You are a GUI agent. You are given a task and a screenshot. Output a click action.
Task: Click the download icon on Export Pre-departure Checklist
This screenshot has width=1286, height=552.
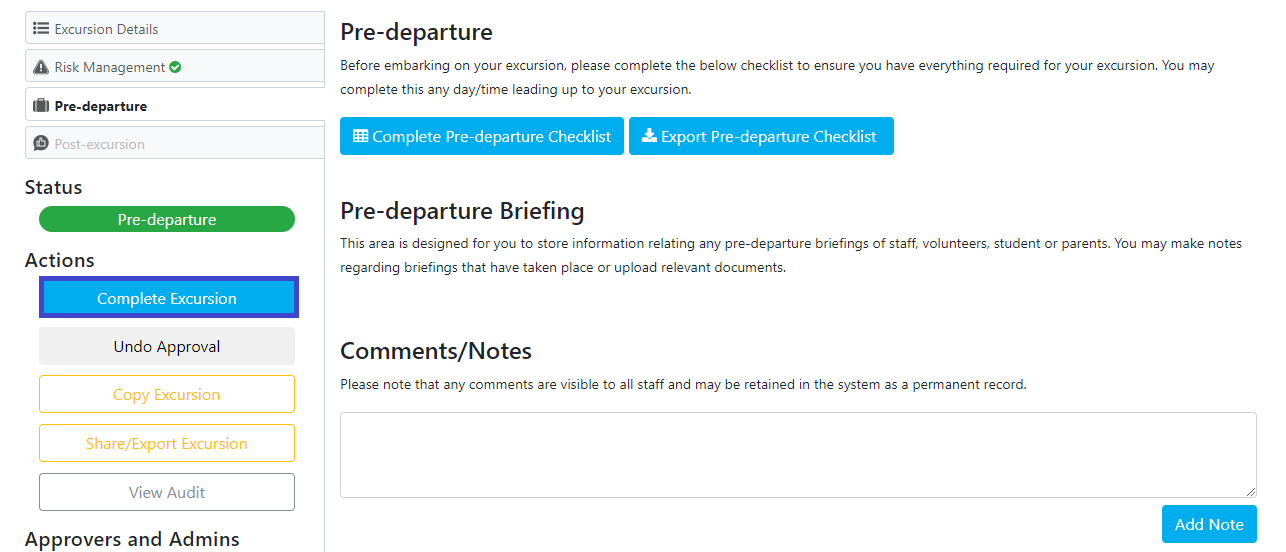[649, 136]
